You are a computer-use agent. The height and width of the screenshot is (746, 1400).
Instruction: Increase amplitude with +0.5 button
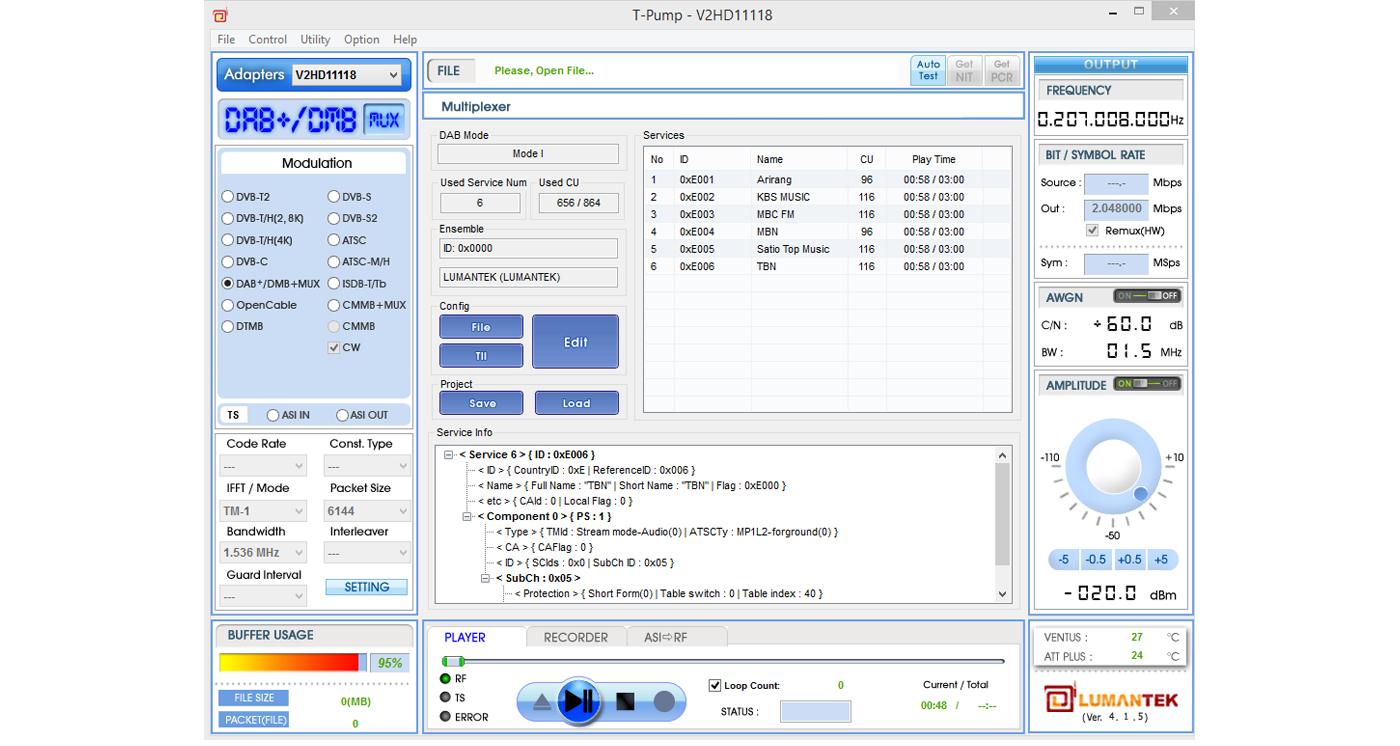pyautogui.click(x=1129, y=560)
